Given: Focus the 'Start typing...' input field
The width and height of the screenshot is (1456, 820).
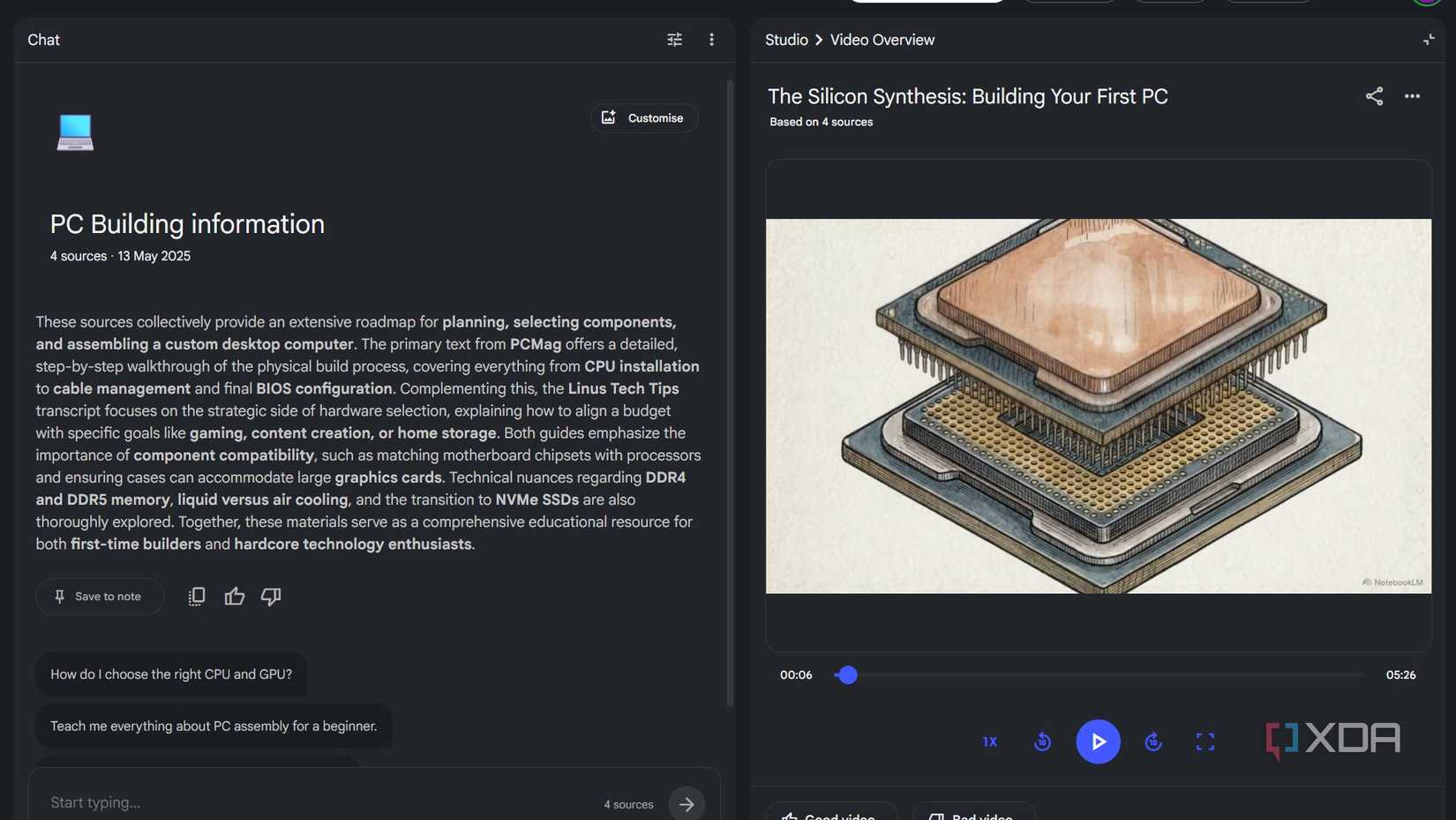Looking at the screenshot, I should click(318, 803).
